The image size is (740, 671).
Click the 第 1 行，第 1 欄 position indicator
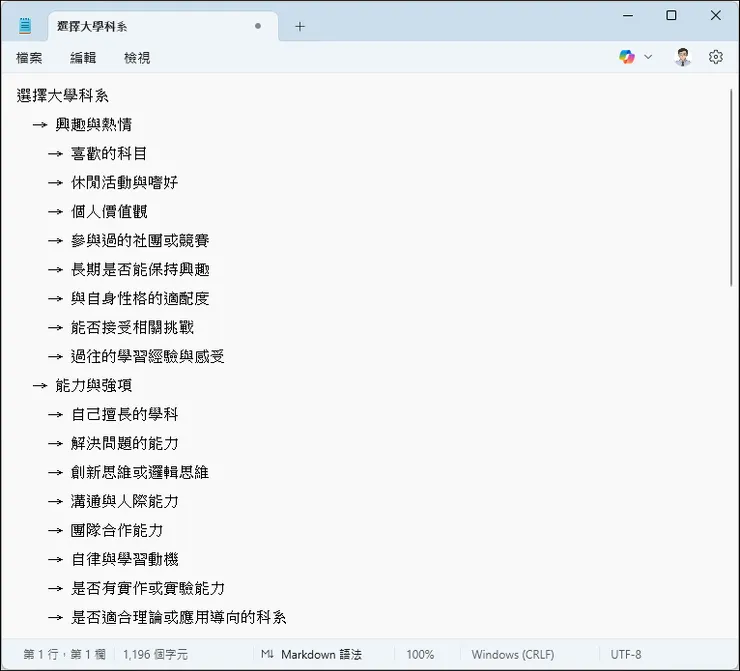tap(65, 654)
